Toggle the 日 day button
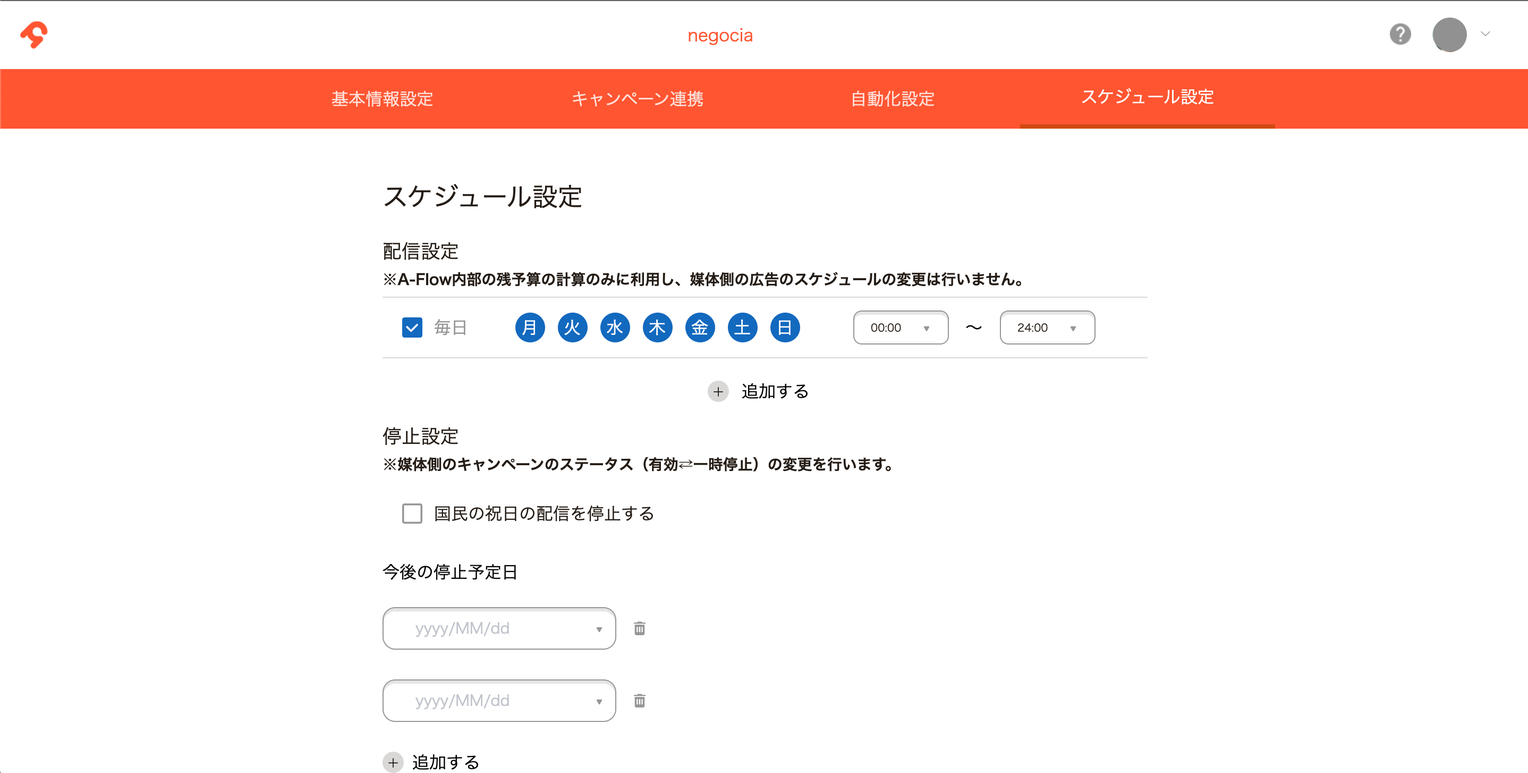The height and width of the screenshot is (773, 1528). coord(785,328)
